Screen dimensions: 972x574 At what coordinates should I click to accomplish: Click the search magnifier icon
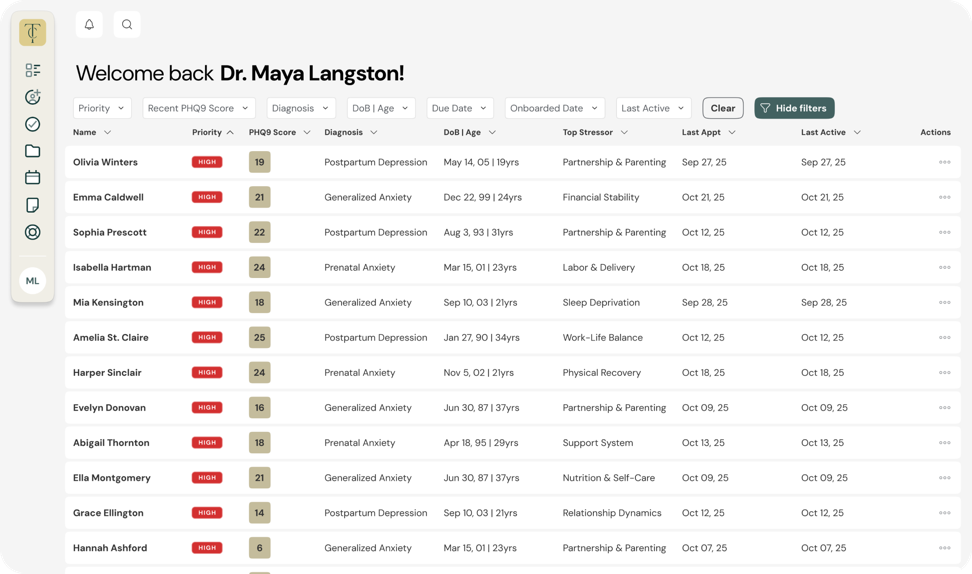coord(127,25)
